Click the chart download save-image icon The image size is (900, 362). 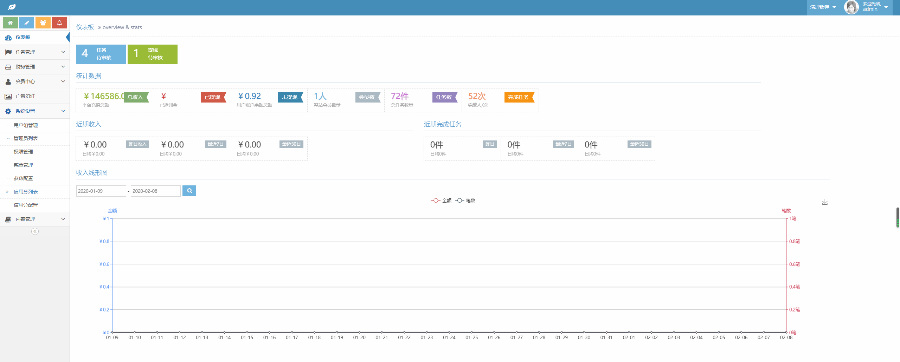tap(825, 202)
